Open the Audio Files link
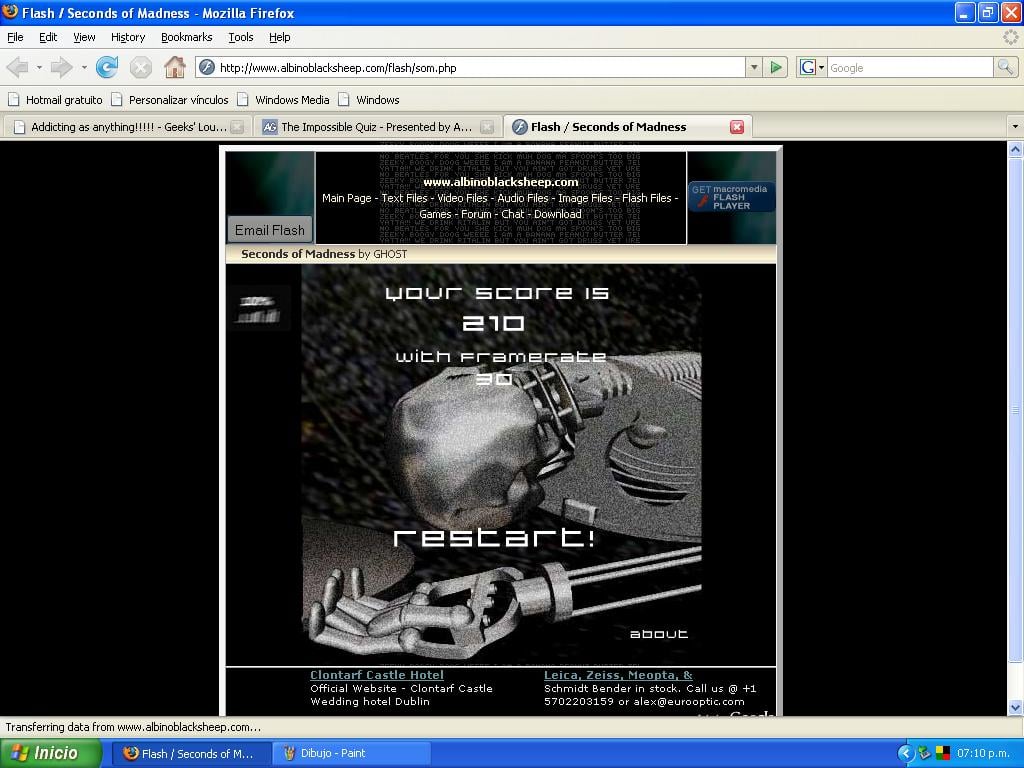Screen dimensions: 1024x768 coord(523,198)
